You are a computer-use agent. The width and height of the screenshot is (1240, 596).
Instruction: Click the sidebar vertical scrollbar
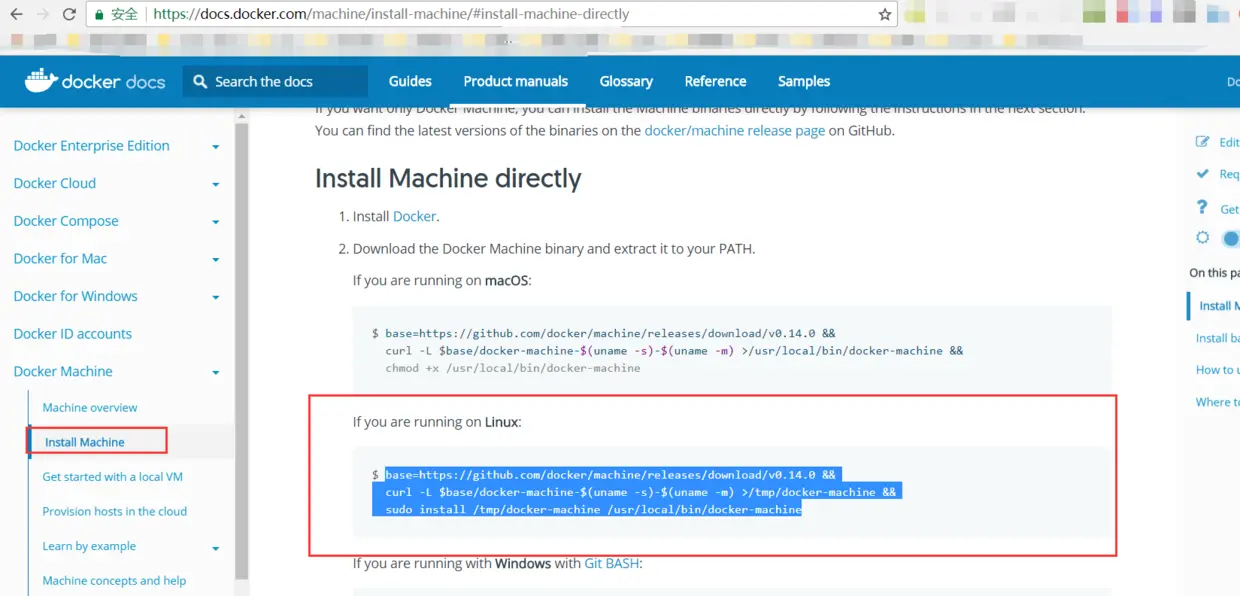(x=241, y=350)
